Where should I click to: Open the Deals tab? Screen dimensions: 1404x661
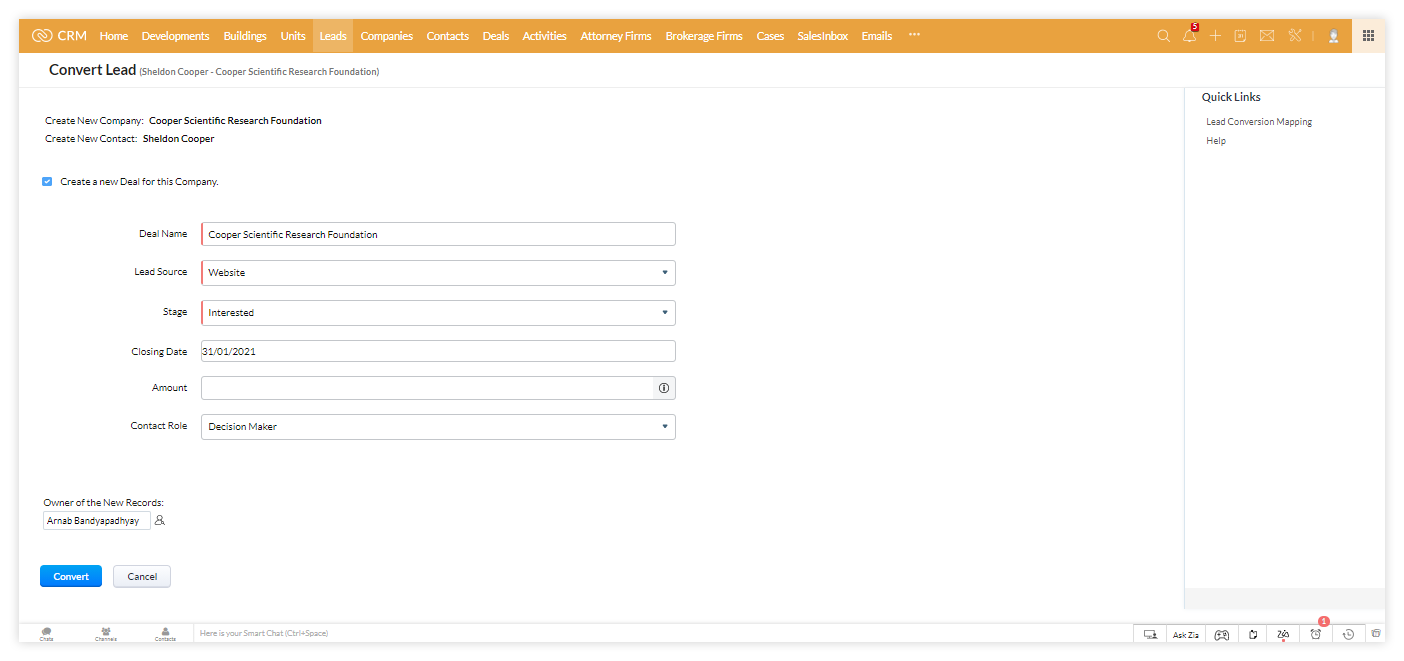[x=496, y=36]
